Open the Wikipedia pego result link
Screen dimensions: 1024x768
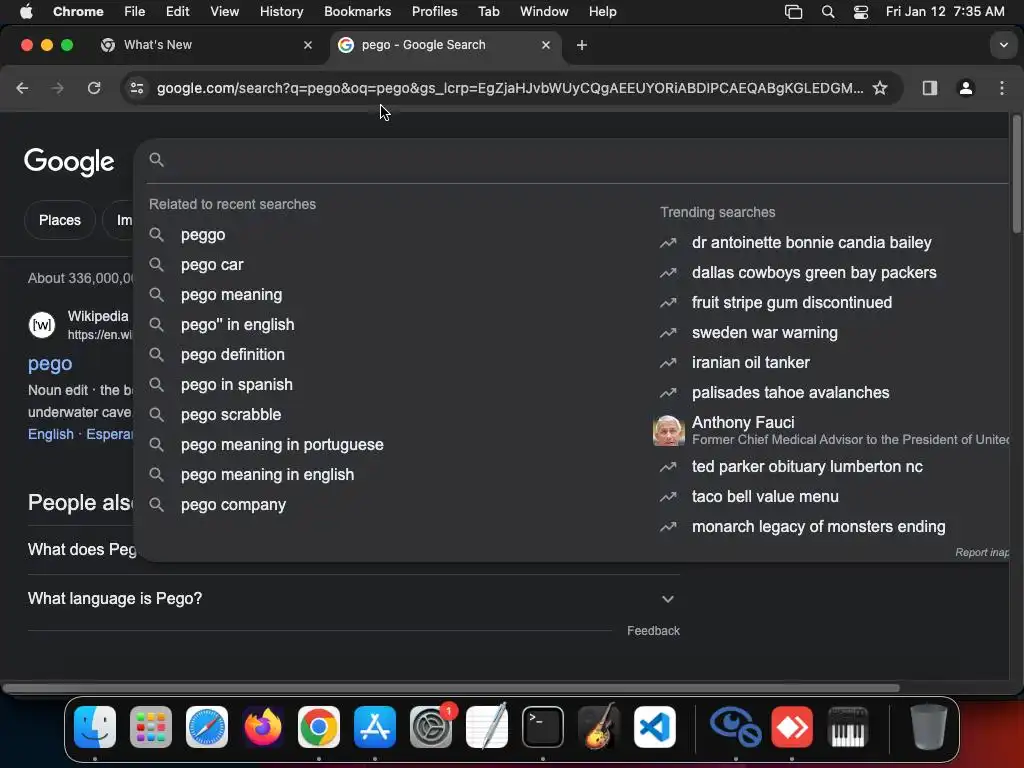[50, 364]
